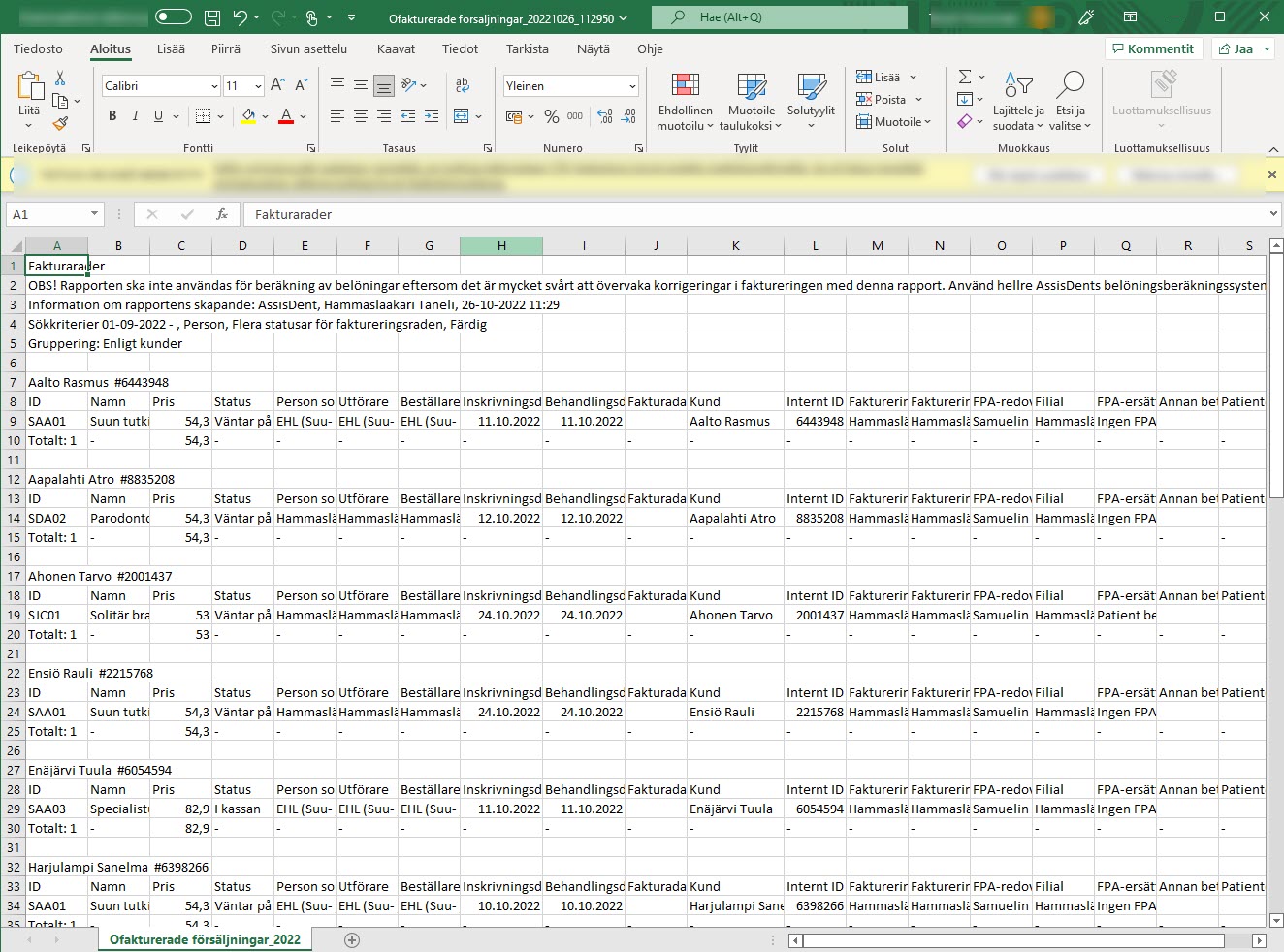Click the Percent style icon

(x=552, y=116)
